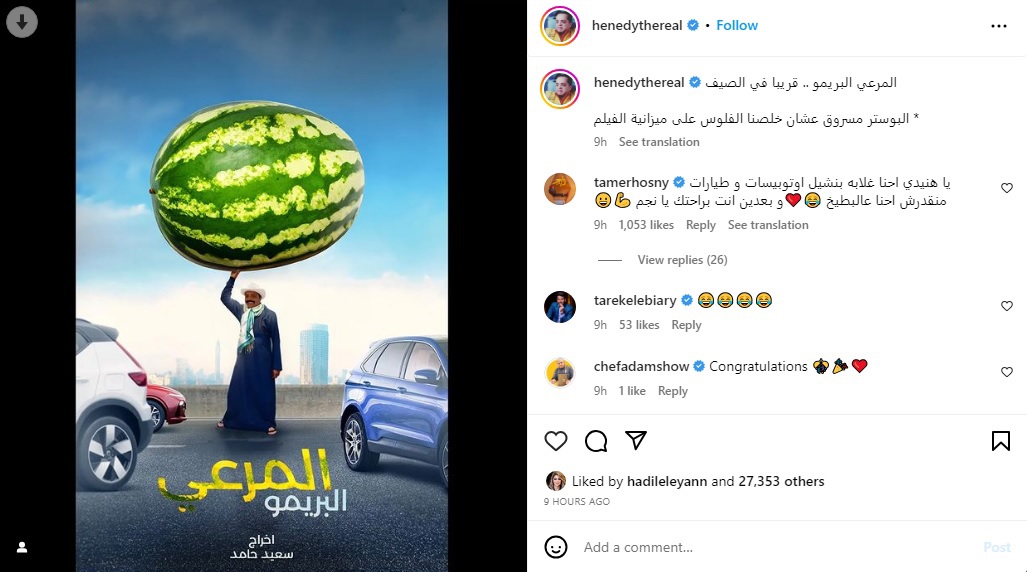Click the download arrow icon on the image

click(22, 22)
